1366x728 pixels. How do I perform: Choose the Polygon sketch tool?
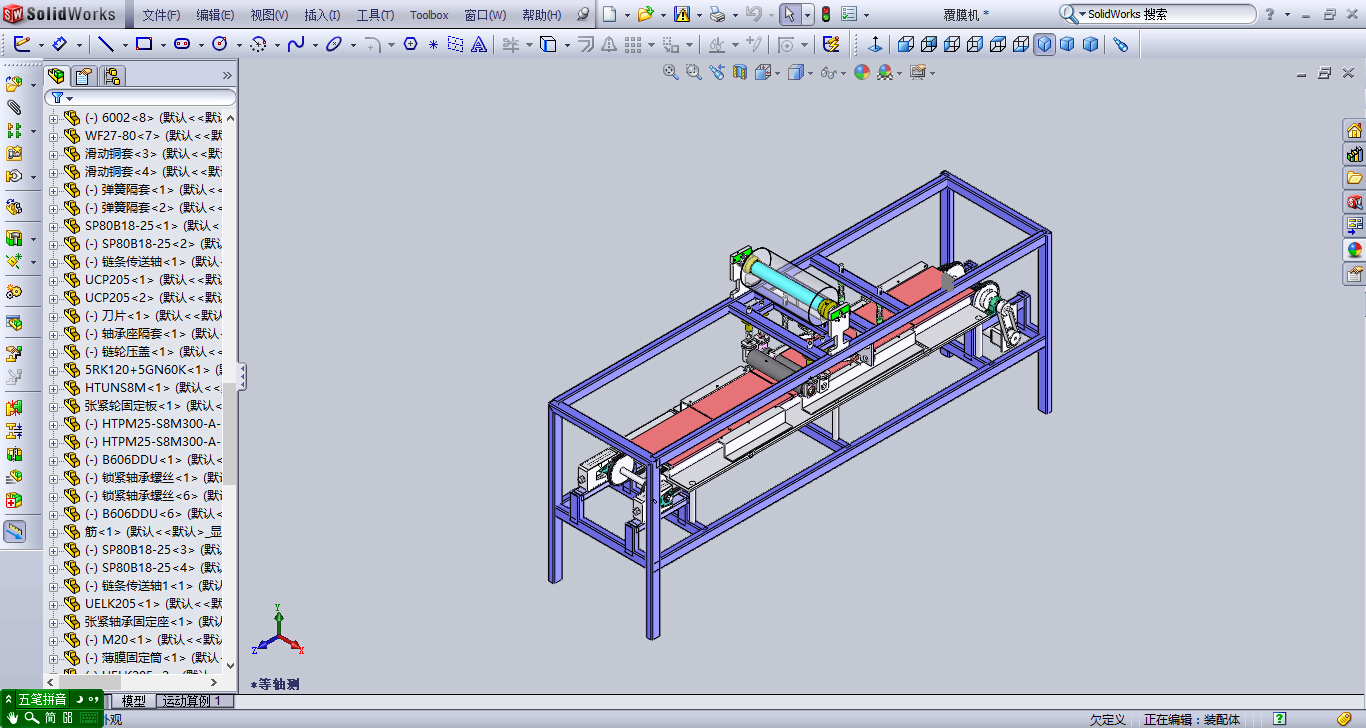[x=410, y=44]
